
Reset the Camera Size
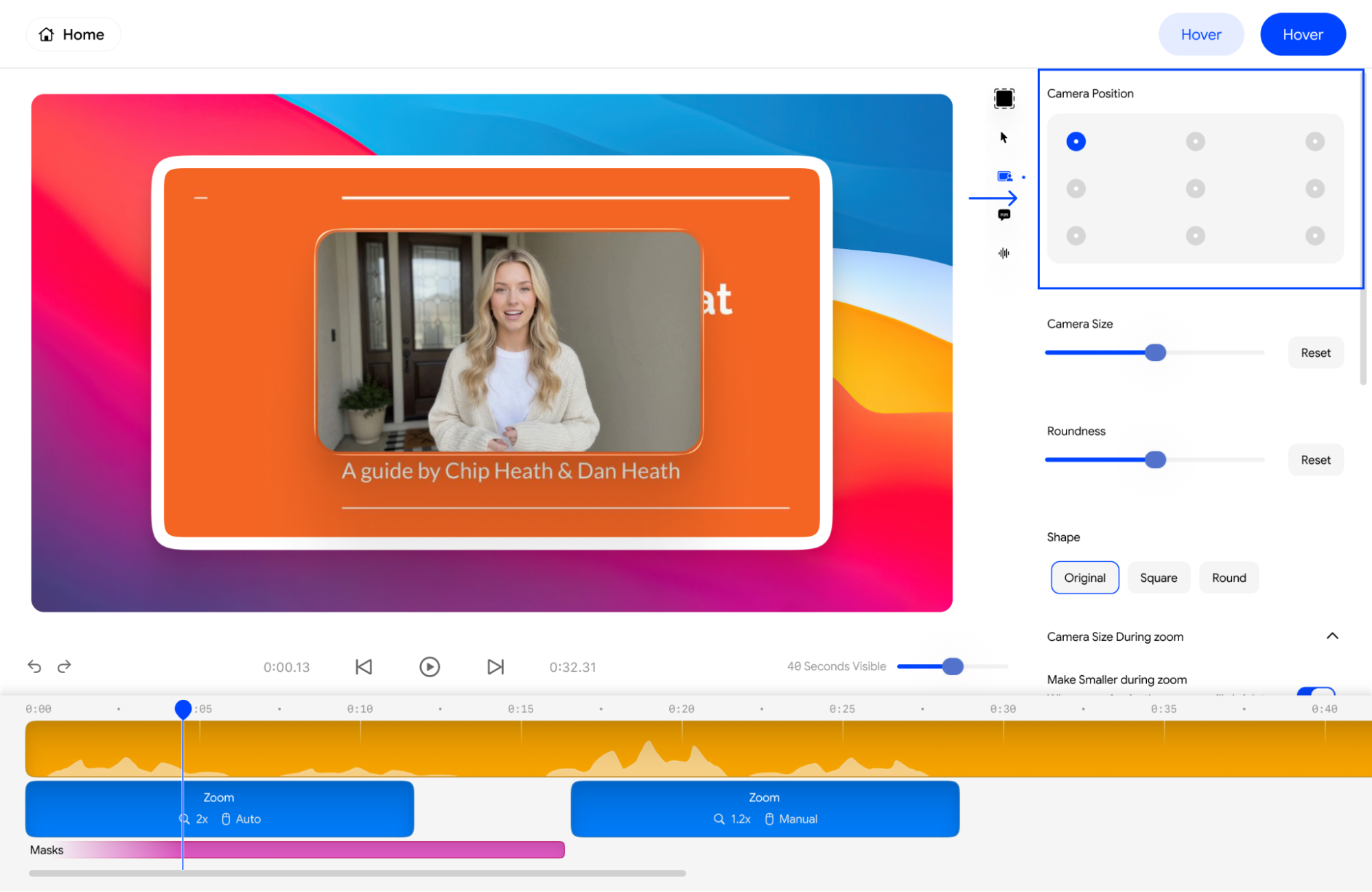click(1315, 353)
